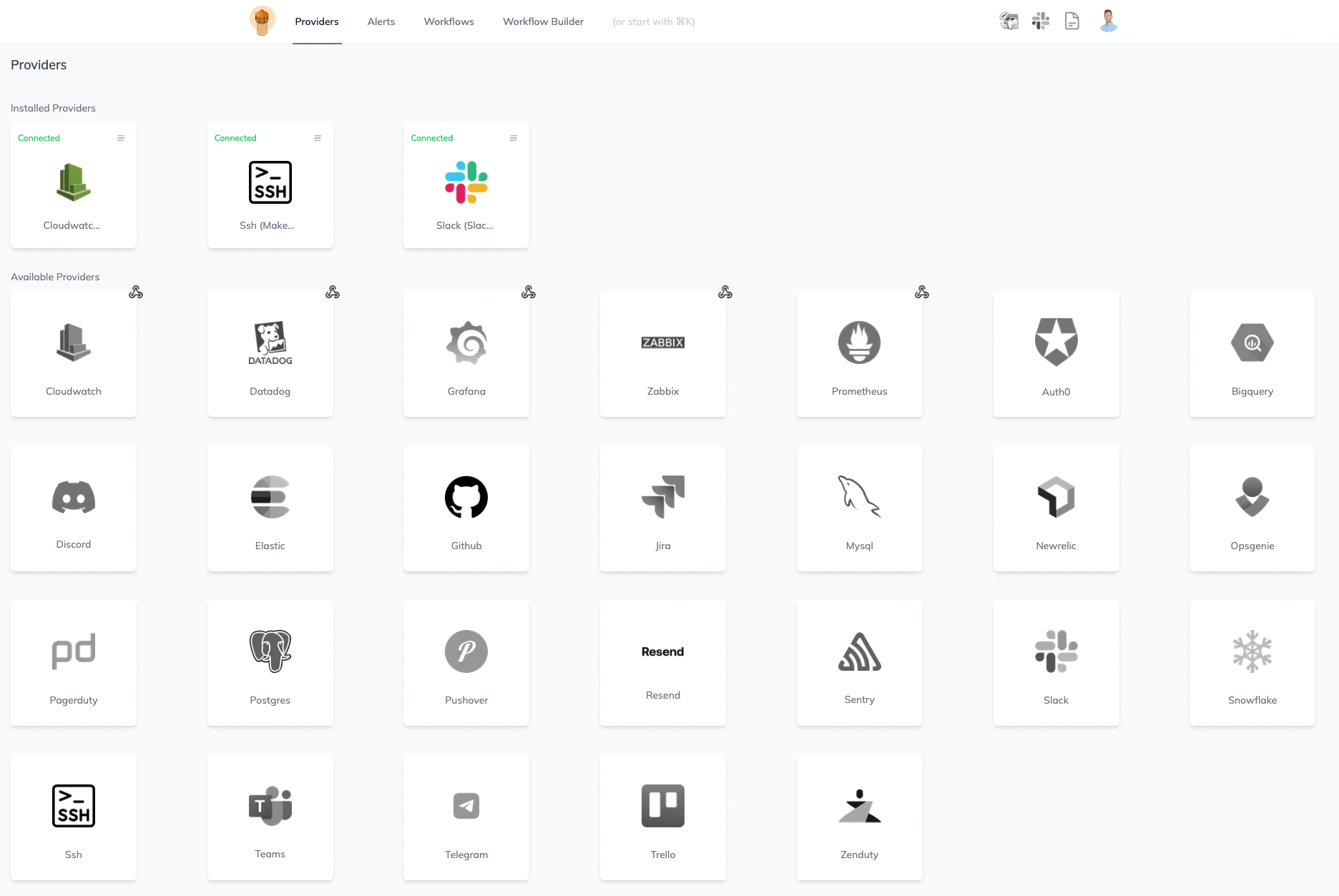Click the Keep app logo in the header
The width and height of the screenshot is (1339, 896).
pyautogui.click(x=262, y=21)
